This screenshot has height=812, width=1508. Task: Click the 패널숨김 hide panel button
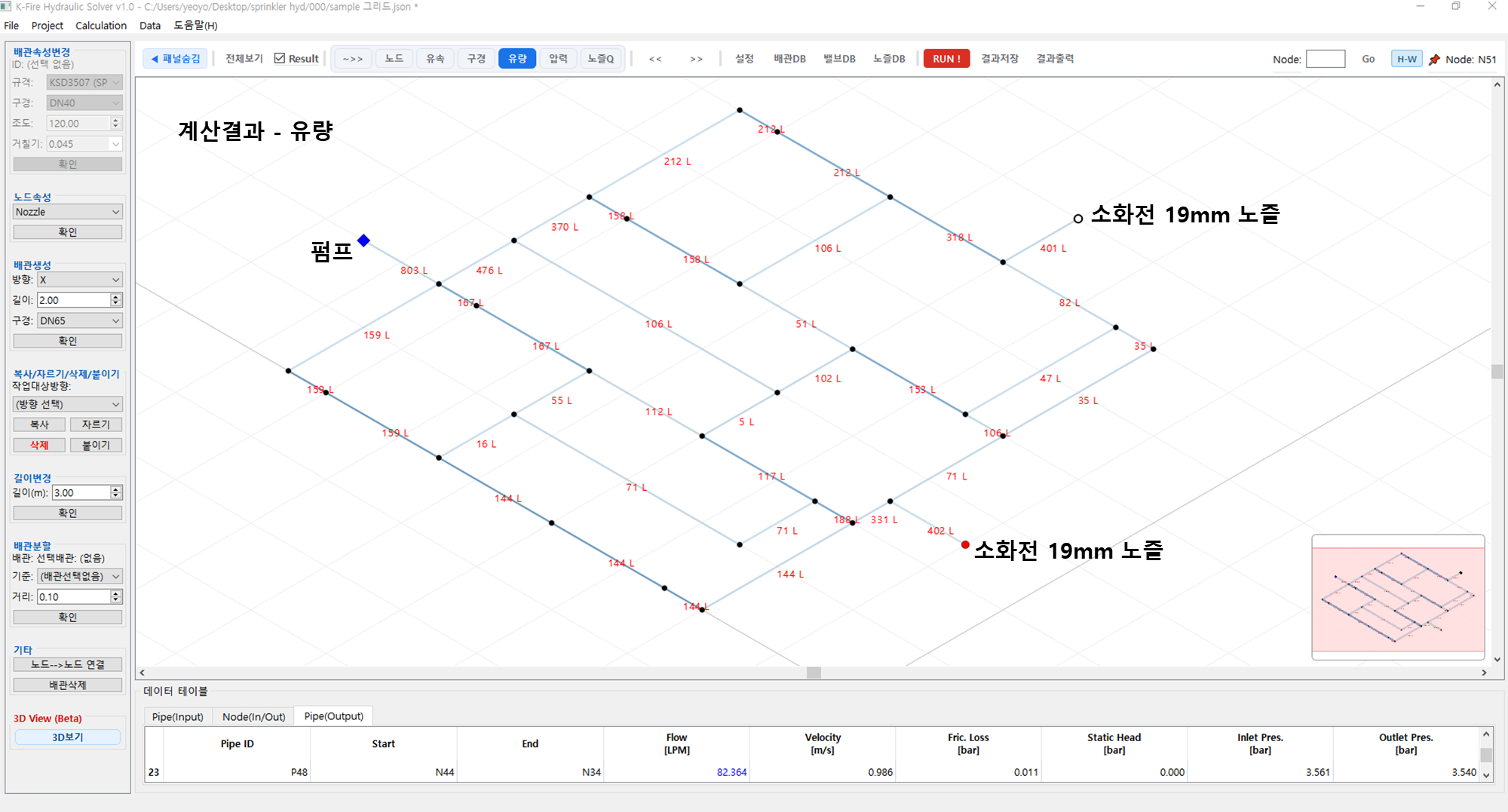[x=176, y=58]
